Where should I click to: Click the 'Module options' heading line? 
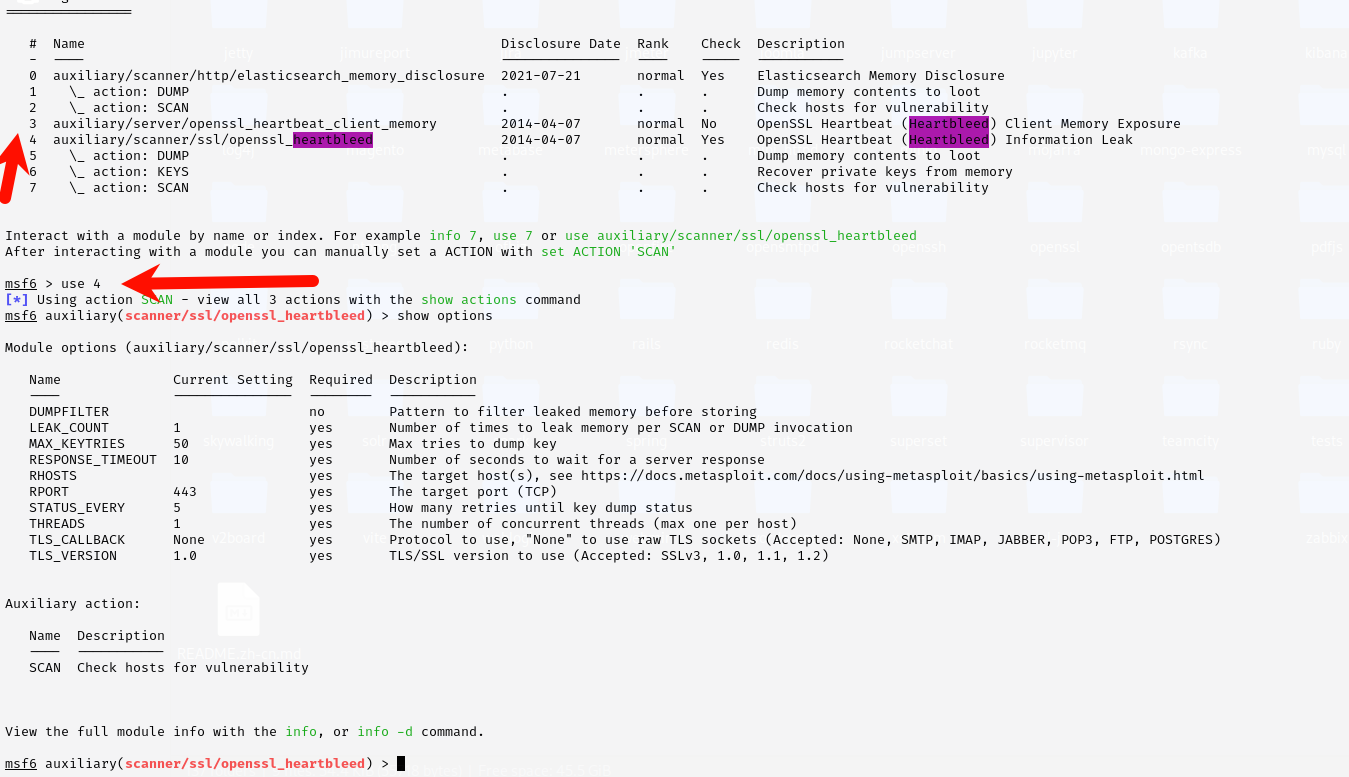pyautogui.click(x=237, y=348)
